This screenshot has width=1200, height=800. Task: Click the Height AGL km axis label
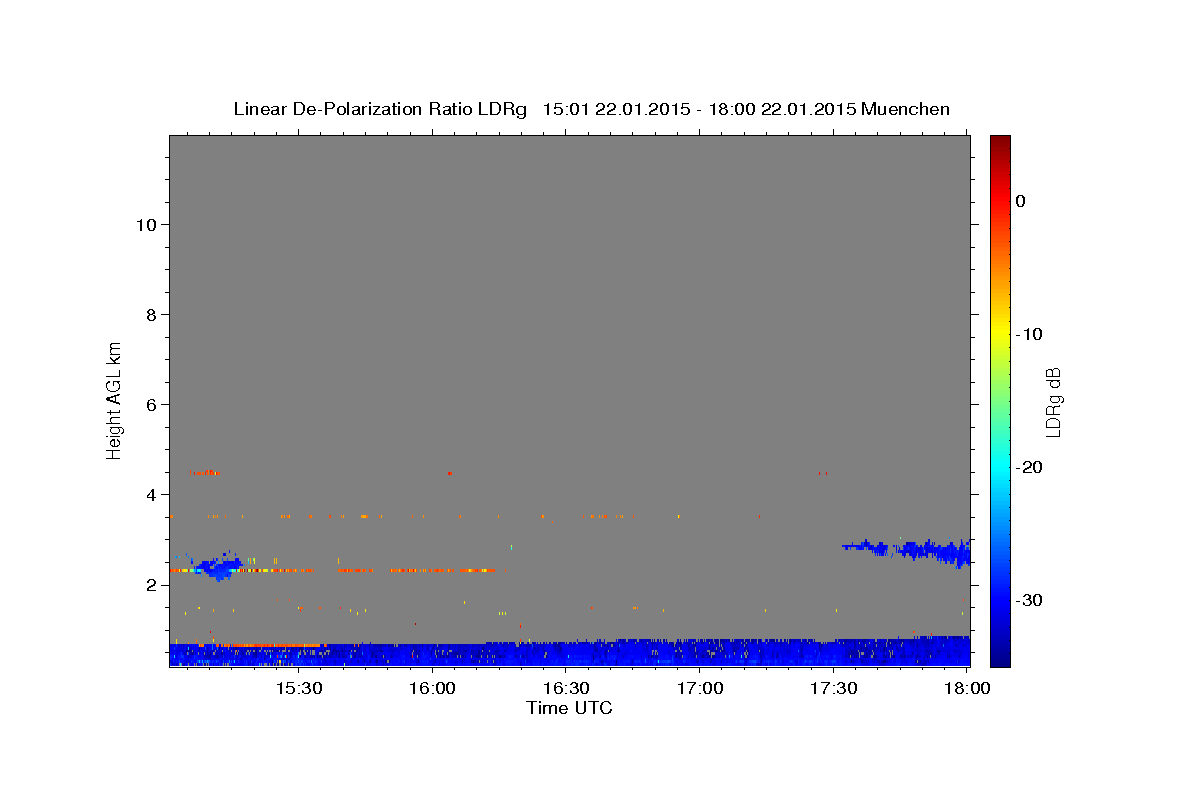point(114,399)
